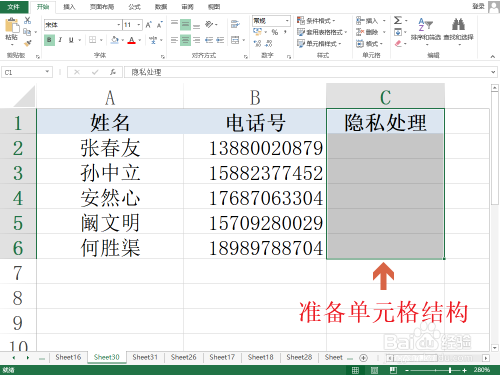Click the Cut scissors icon
The image size is (500, 375).
27,20
